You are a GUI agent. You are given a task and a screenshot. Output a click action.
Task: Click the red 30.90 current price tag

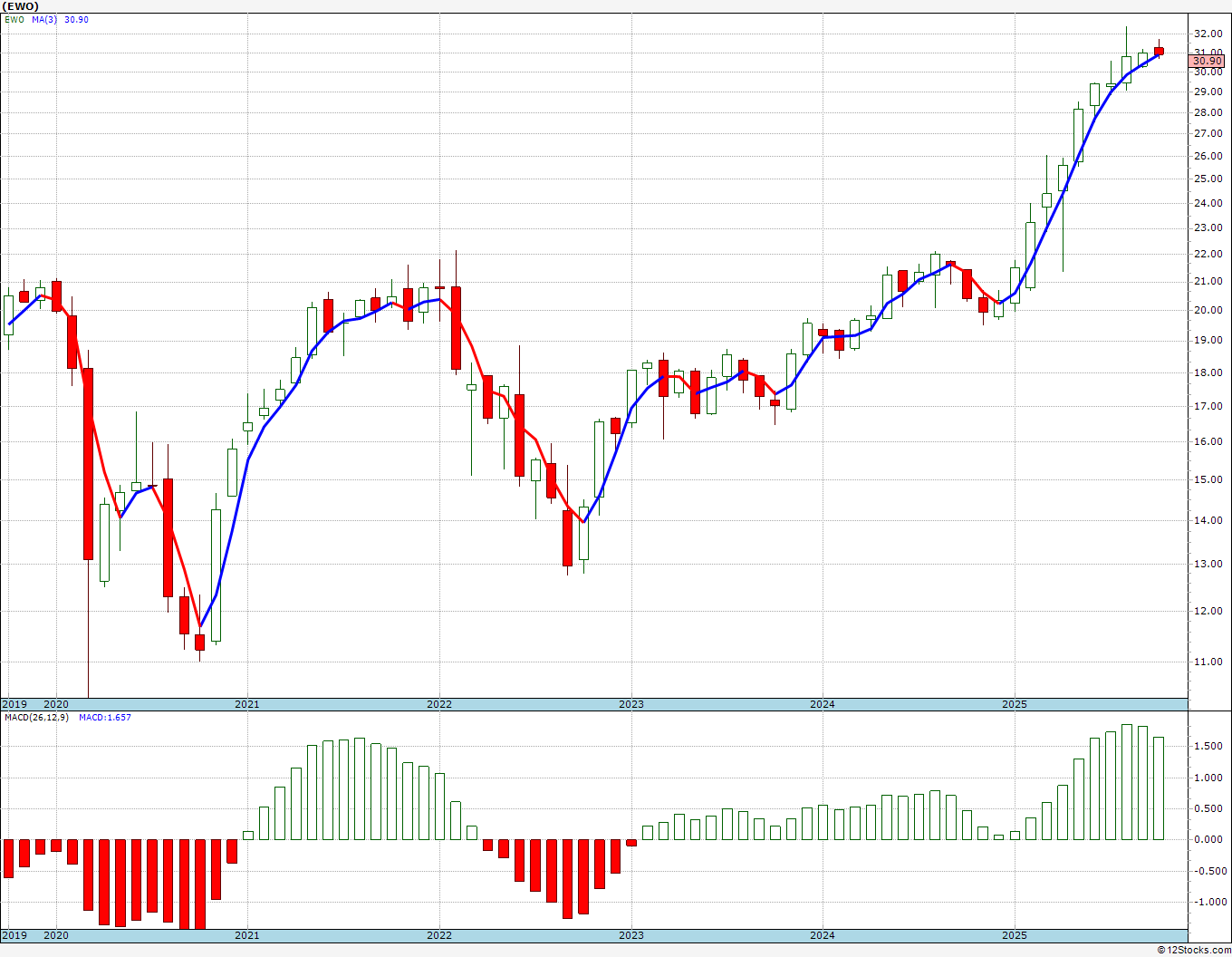tap(1208, 61)
